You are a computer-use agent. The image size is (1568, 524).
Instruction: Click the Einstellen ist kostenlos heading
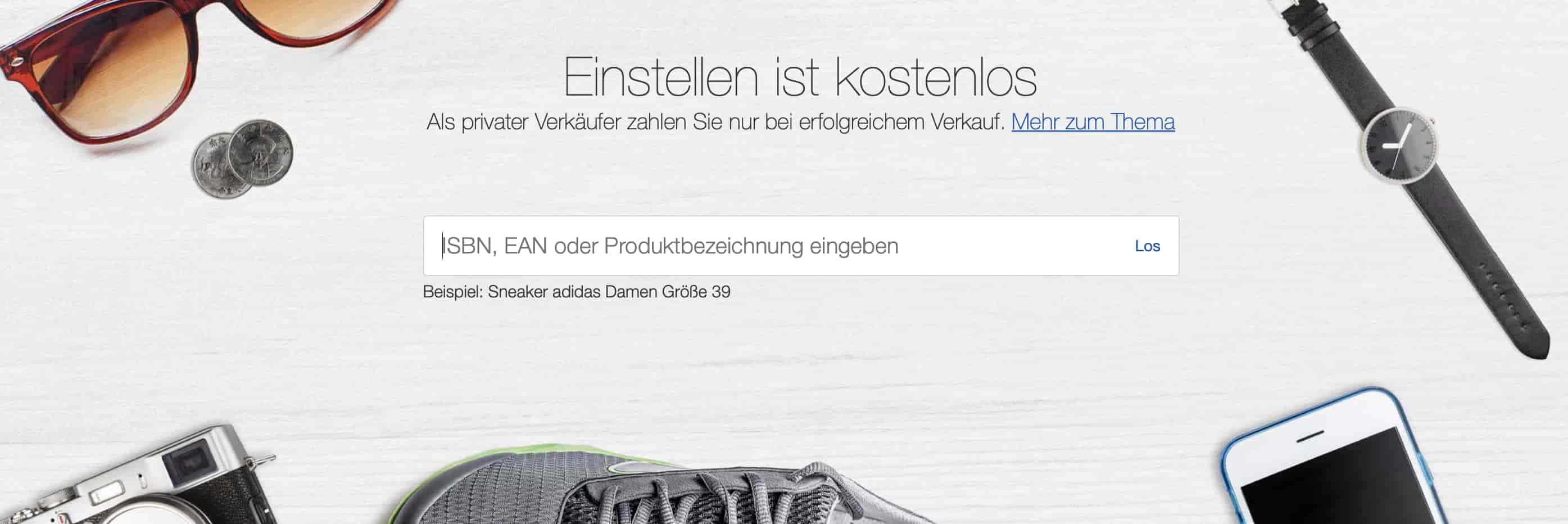[799, 77]
